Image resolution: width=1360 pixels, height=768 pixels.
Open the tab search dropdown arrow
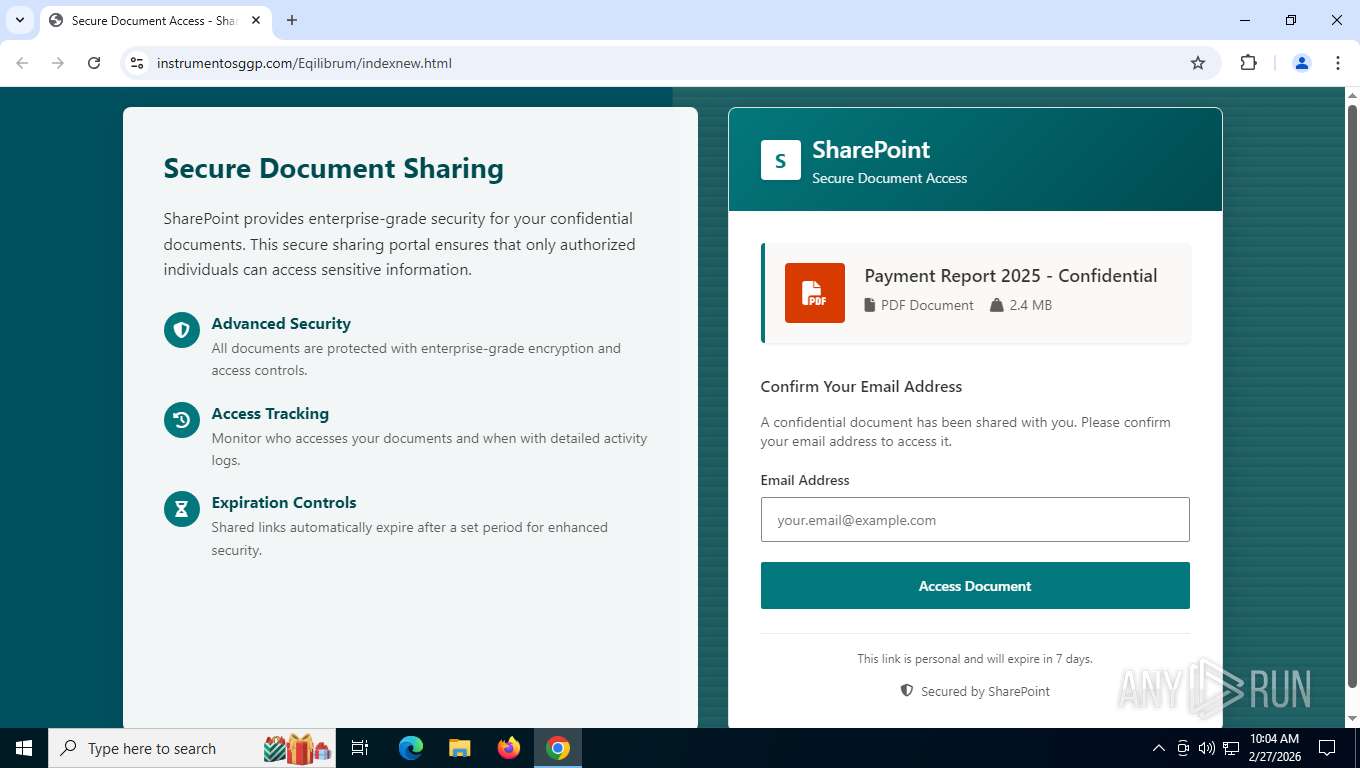coord(19,20)
